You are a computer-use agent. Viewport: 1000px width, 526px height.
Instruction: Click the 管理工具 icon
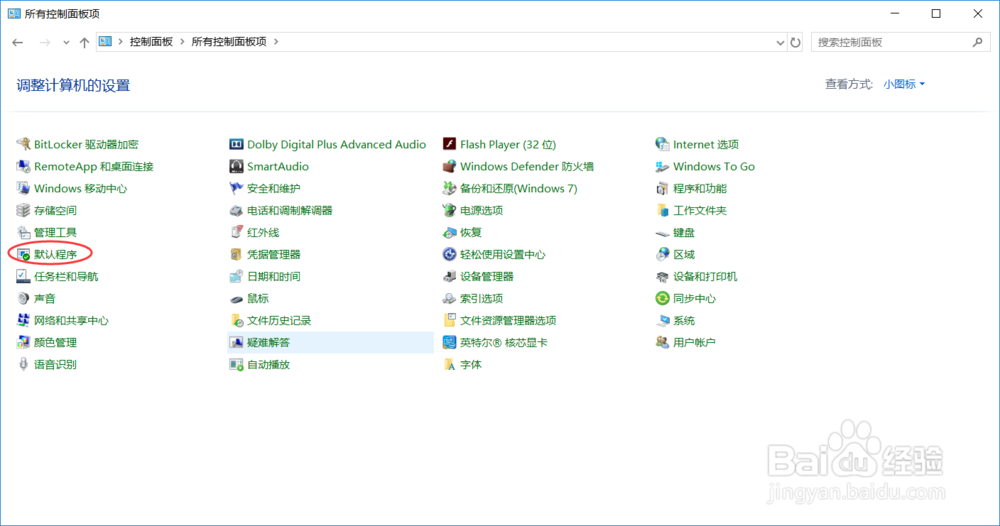(x=24, y=232)
